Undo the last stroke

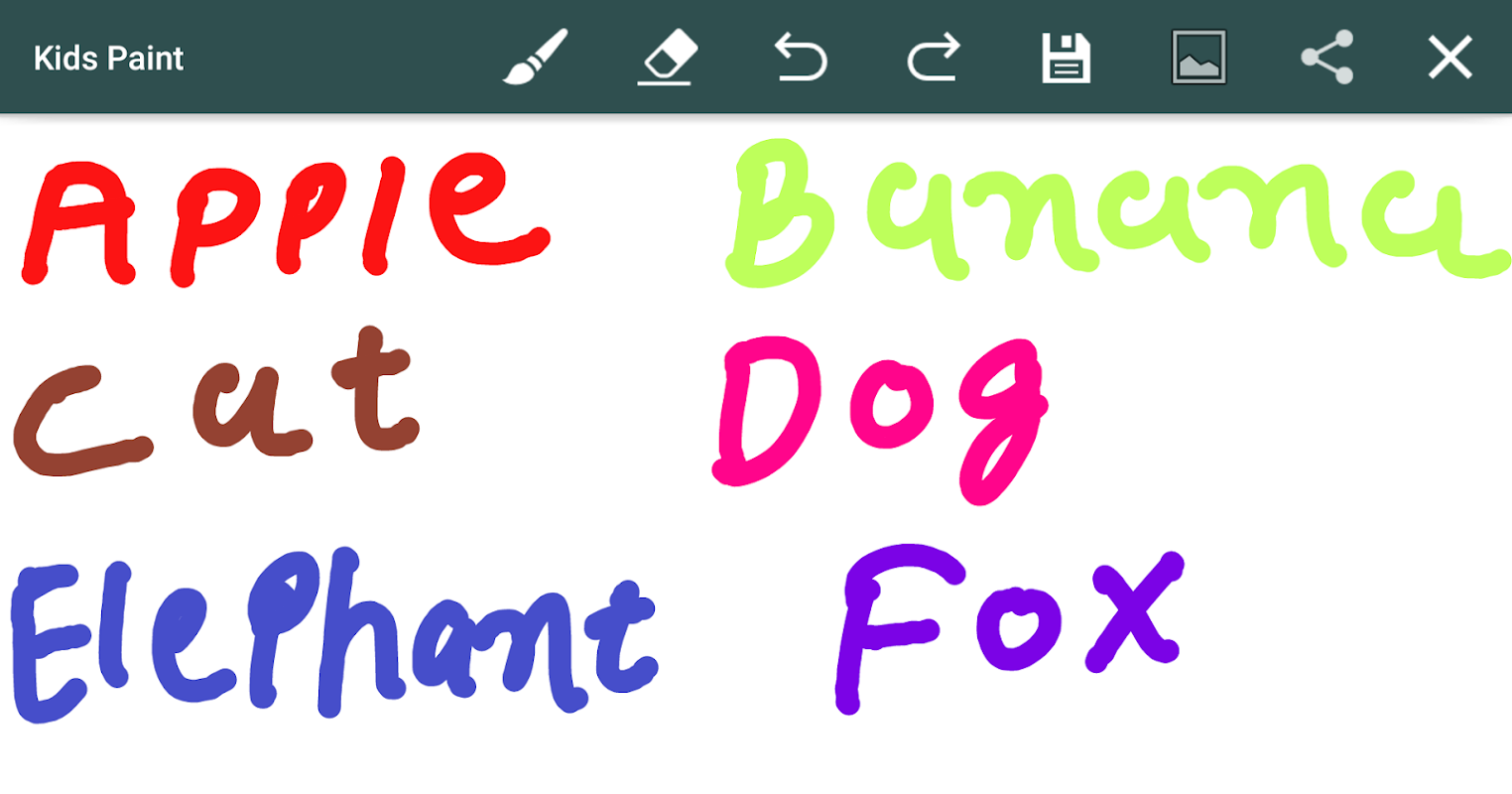pyautogui.click(x=800, y=57)
